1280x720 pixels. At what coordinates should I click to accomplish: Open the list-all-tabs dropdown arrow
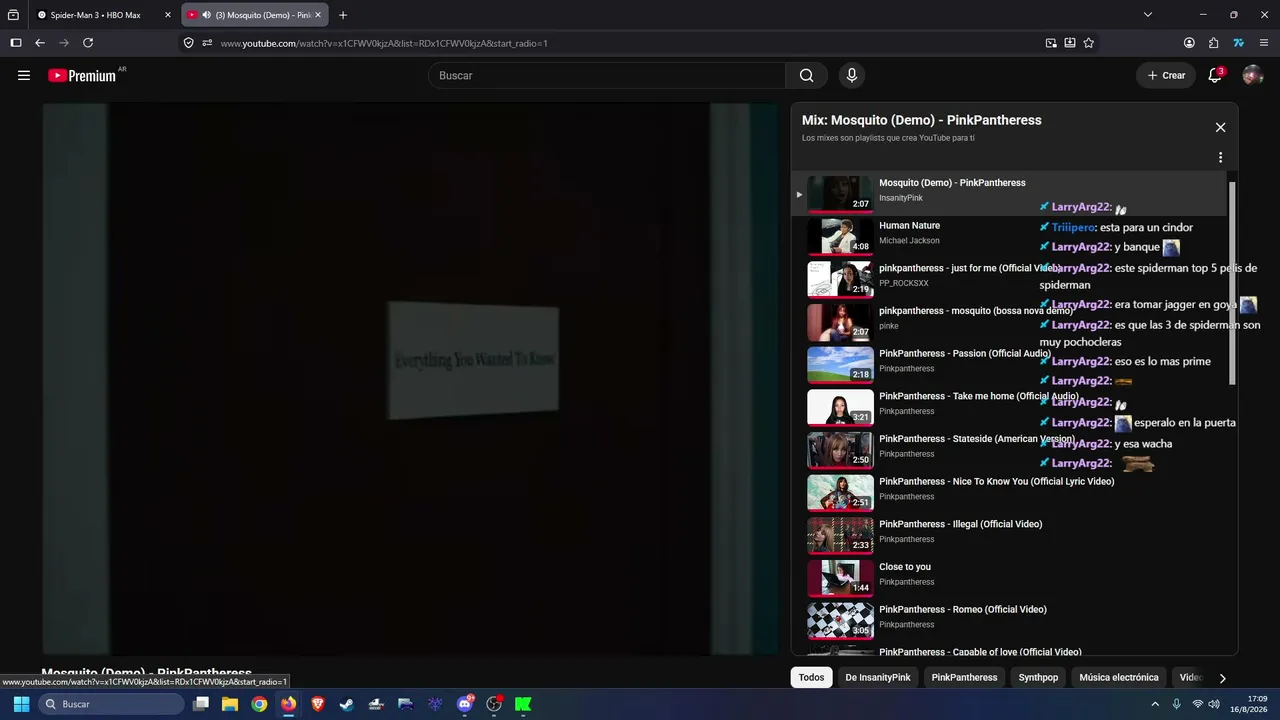[1148, 15]
